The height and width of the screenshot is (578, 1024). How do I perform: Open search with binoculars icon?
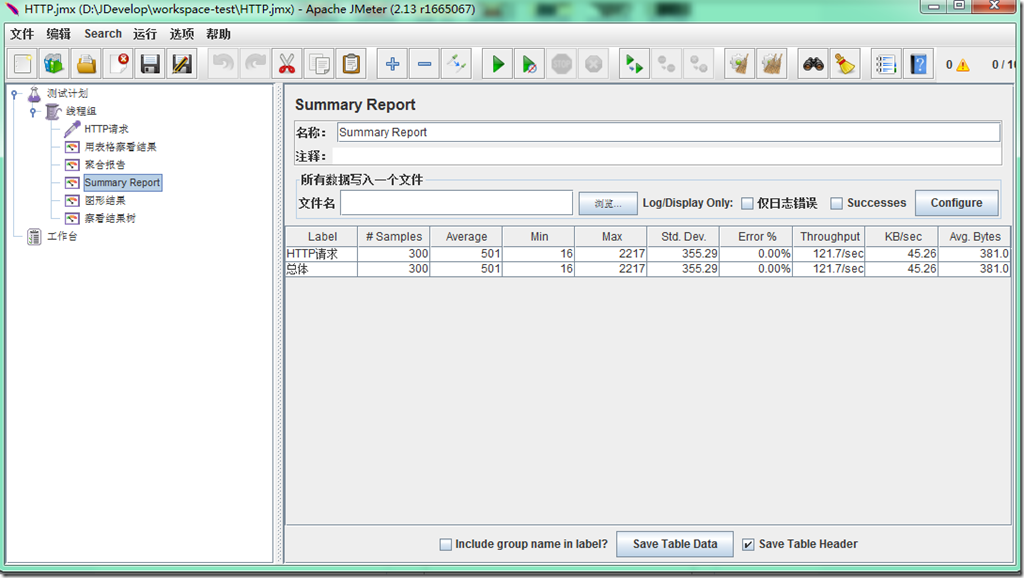coord(813,64)
